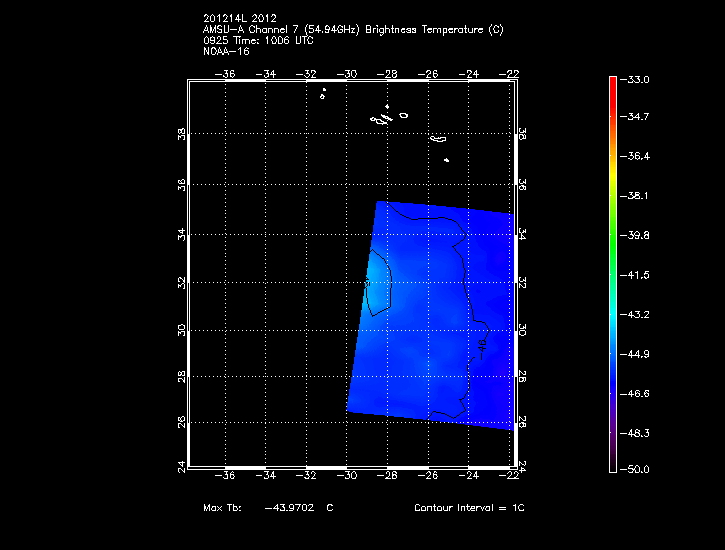Click the -33.0 color bar label
Image resolution: width=725 pixels, height=550 pixels.
coord(637,79)
